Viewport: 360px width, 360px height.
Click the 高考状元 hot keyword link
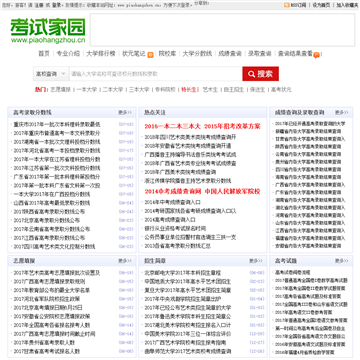coord(281,89)
